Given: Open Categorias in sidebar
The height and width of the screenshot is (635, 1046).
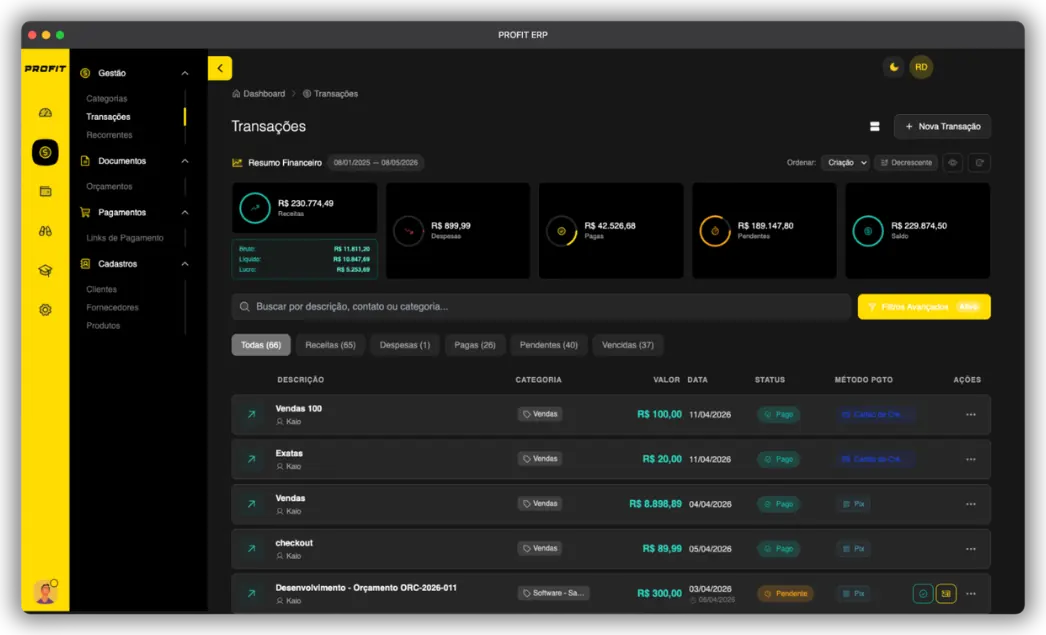Looking at the screenshot, I should pos(107,98).
